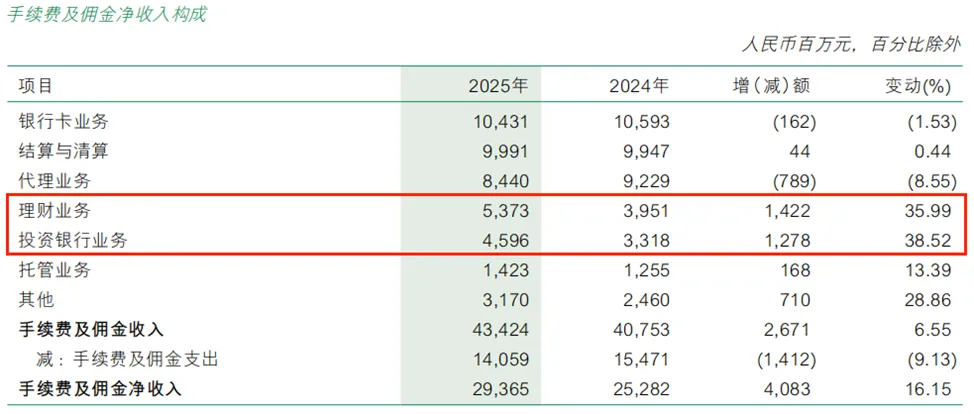This screenshot has height=414, width=974.
Task: Click the 2025年 column header
Action: tap(498, 86)
